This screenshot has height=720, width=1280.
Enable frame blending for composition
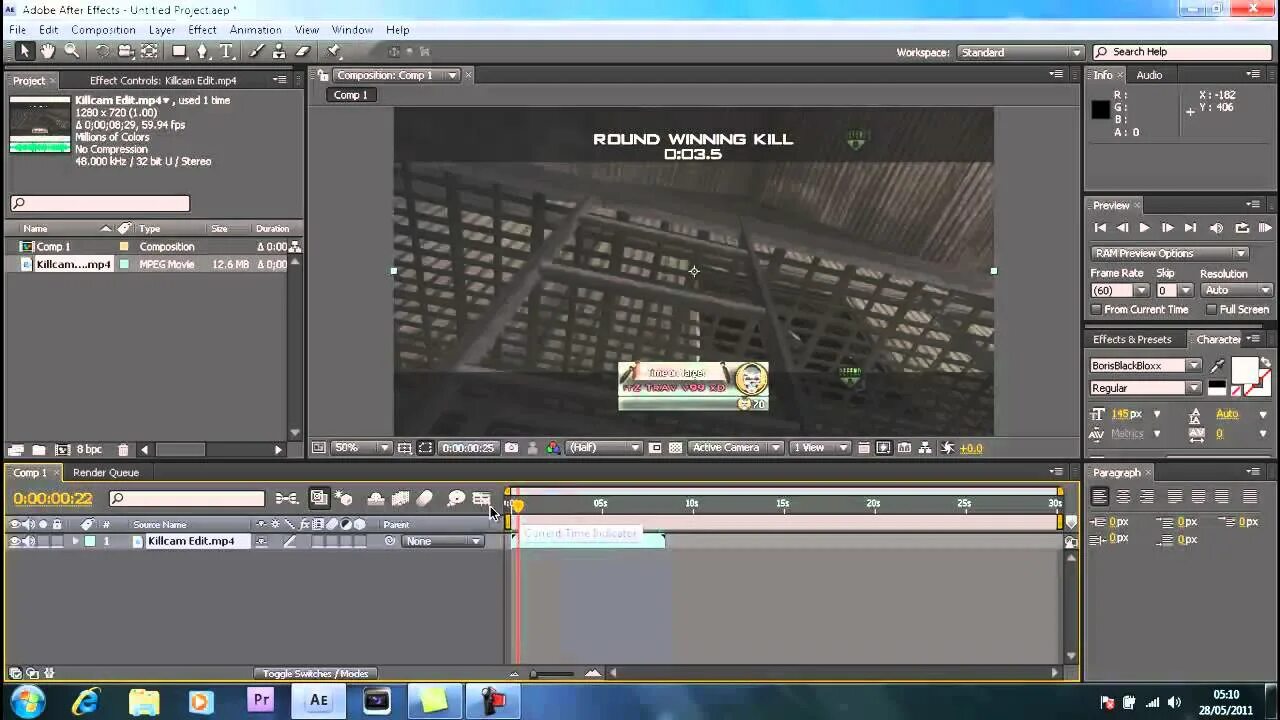pos(400,498)
